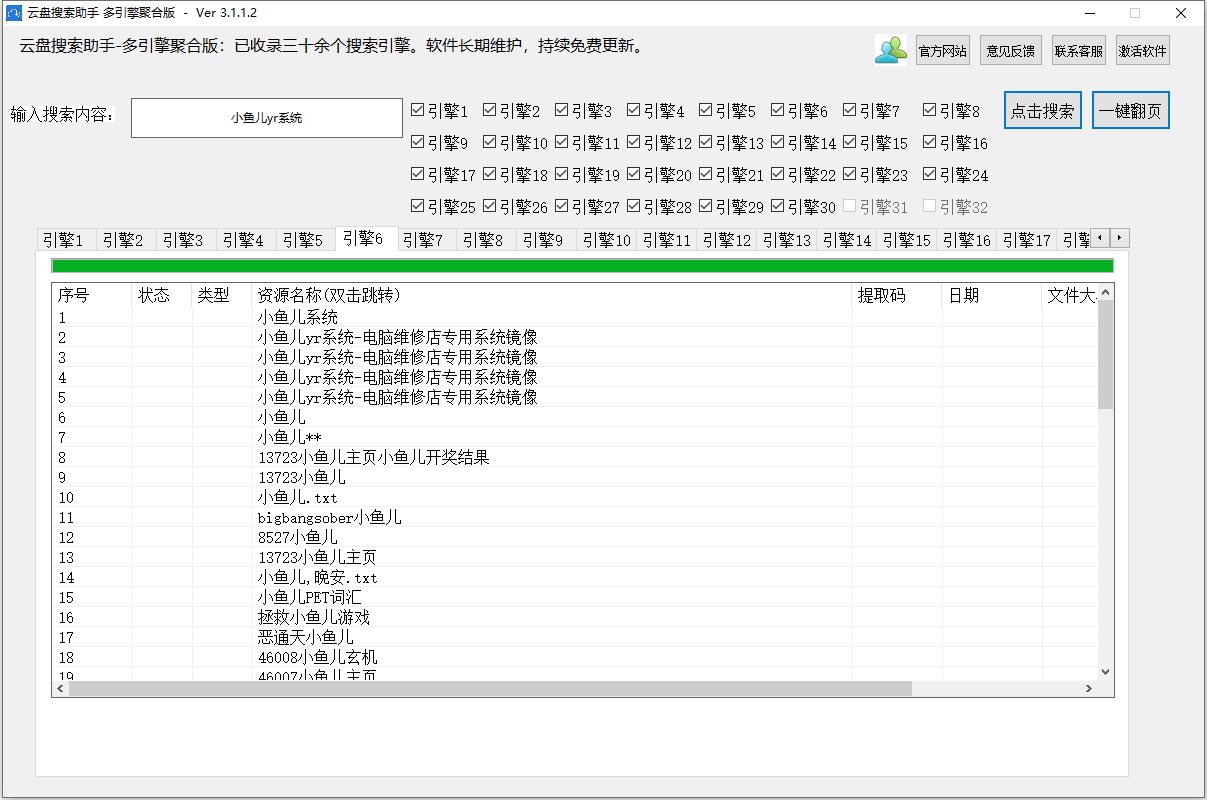Select the 引擎16 tab
Image resolution: width=1207 pixels, height=800 pixels.
(967, 240)
